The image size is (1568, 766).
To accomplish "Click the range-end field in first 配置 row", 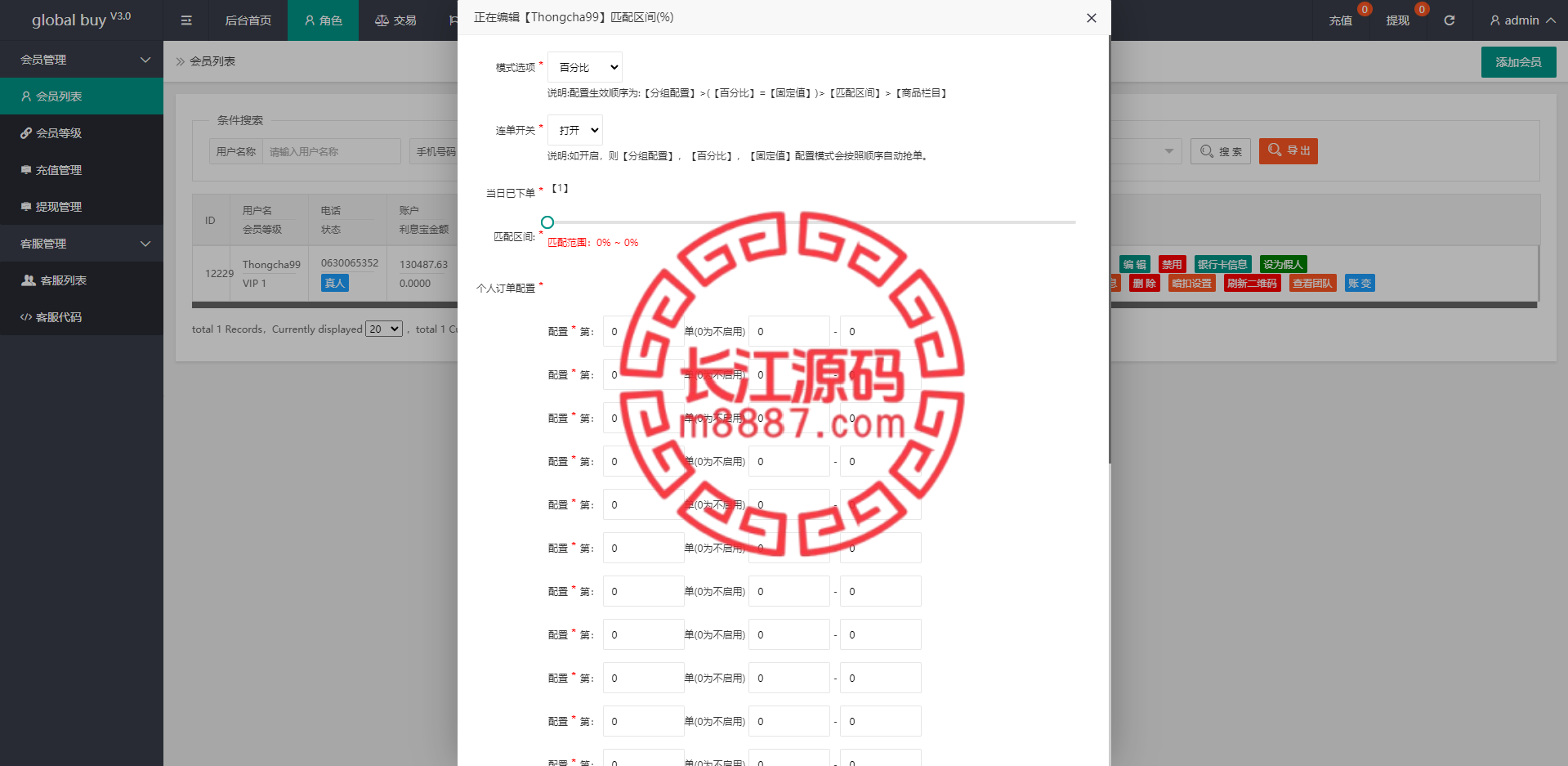I will click(x=881, y=331).
